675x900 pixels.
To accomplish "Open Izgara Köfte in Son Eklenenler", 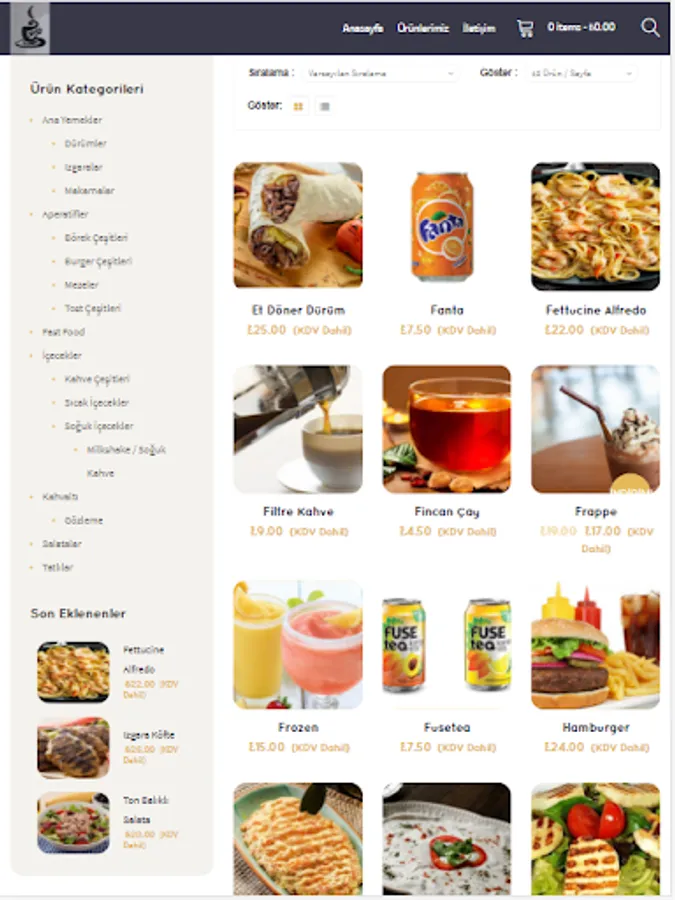I will tap(149, 735).
